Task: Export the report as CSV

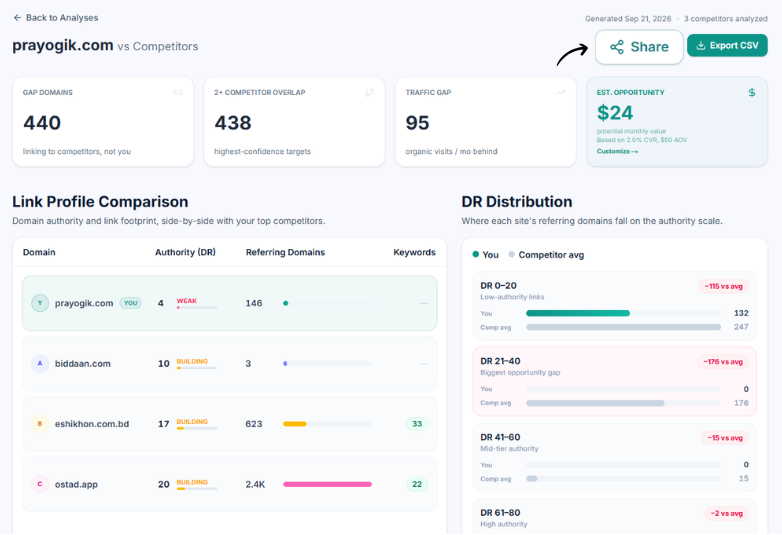Action: point(727,45)
